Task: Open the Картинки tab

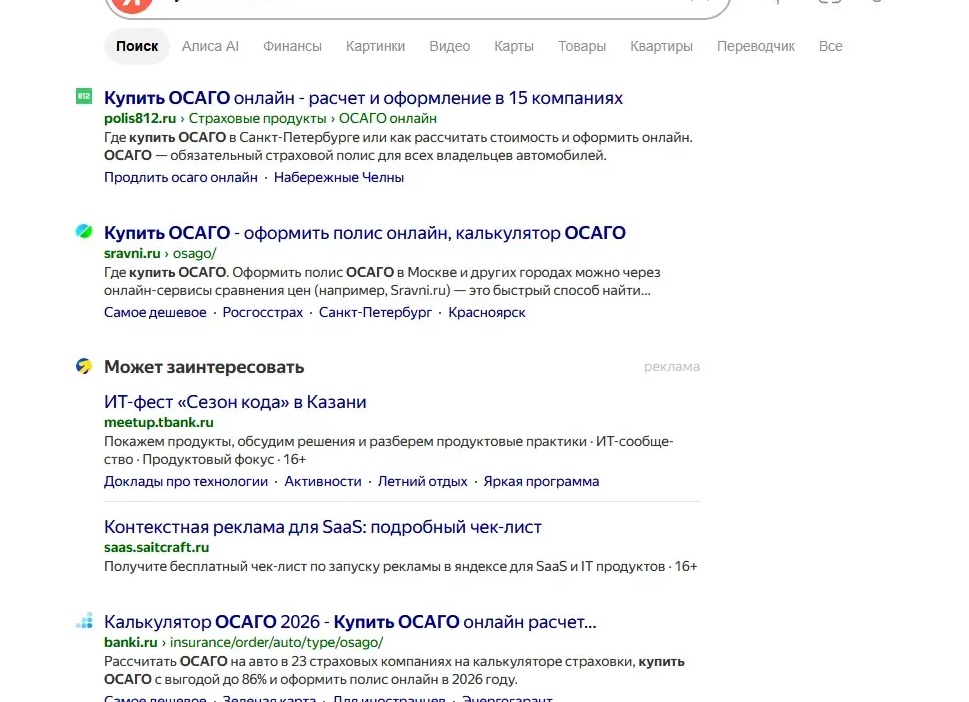Action: point(376,46)
